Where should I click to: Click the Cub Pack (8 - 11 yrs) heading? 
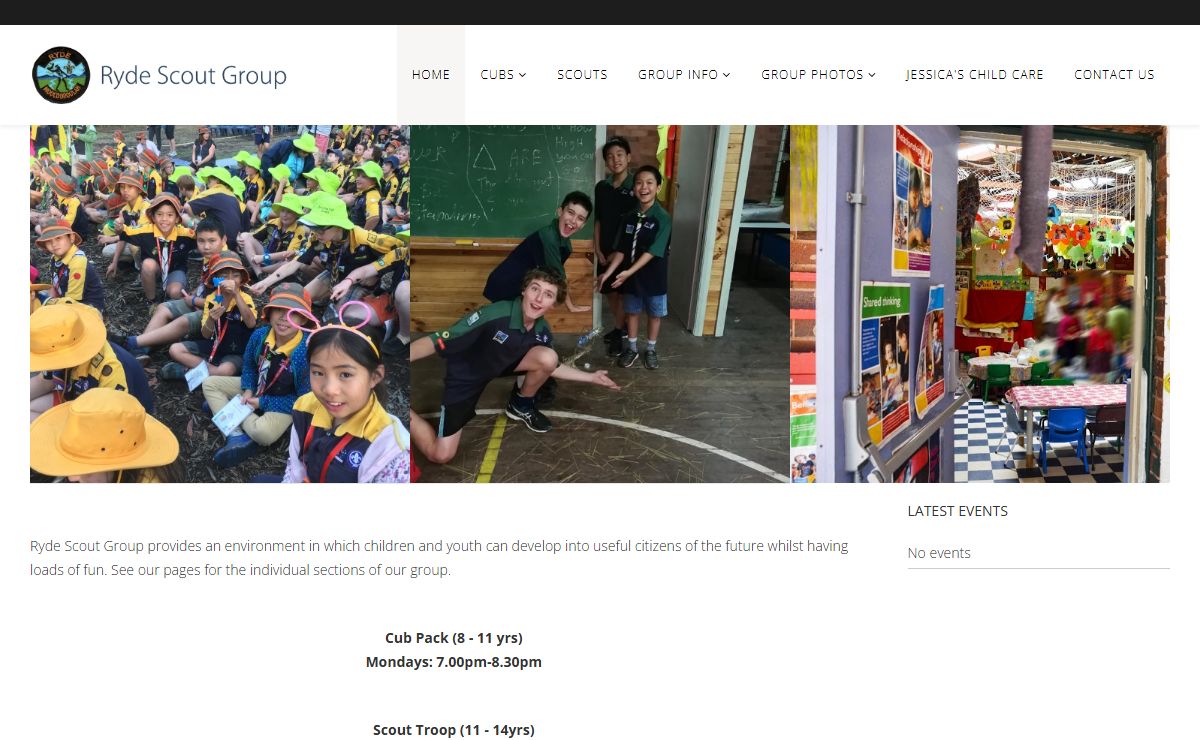point(454,638)
